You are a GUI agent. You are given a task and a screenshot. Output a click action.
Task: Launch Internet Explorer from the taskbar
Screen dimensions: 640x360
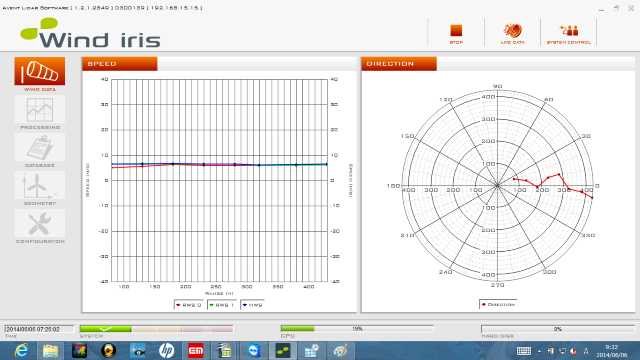[21, 351]
